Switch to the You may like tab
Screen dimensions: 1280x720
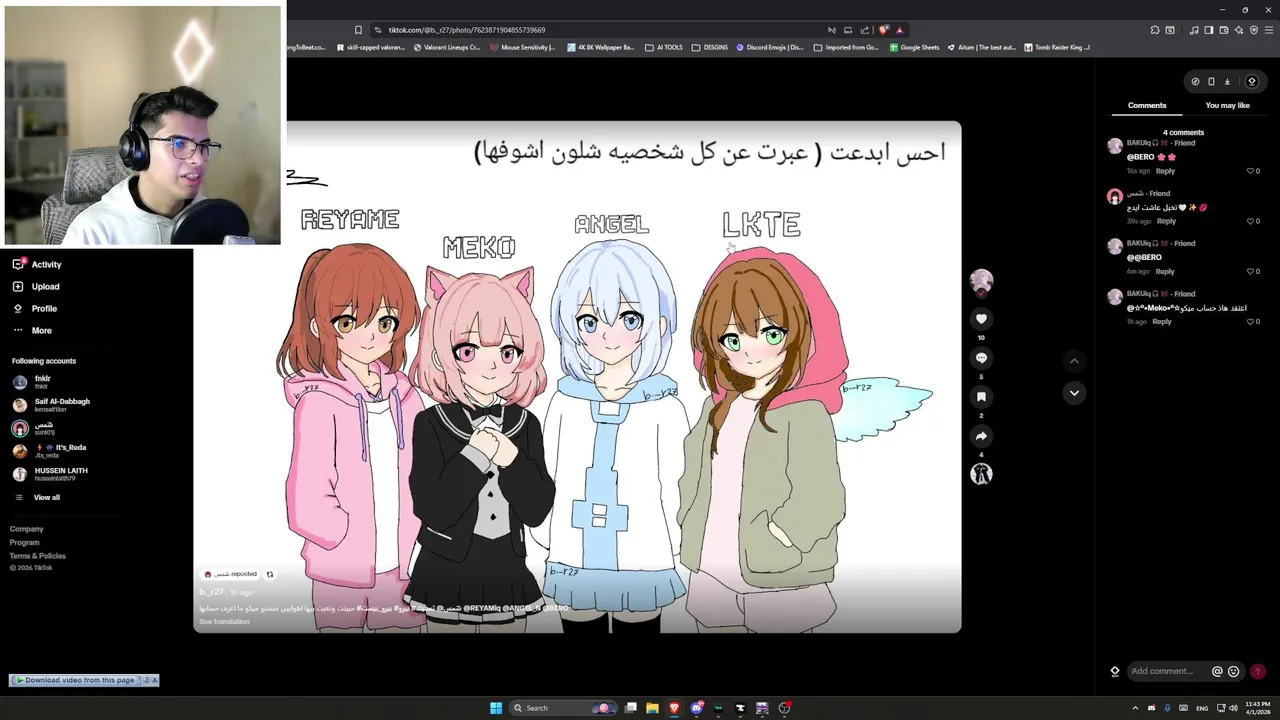(x=1227, y=105)
